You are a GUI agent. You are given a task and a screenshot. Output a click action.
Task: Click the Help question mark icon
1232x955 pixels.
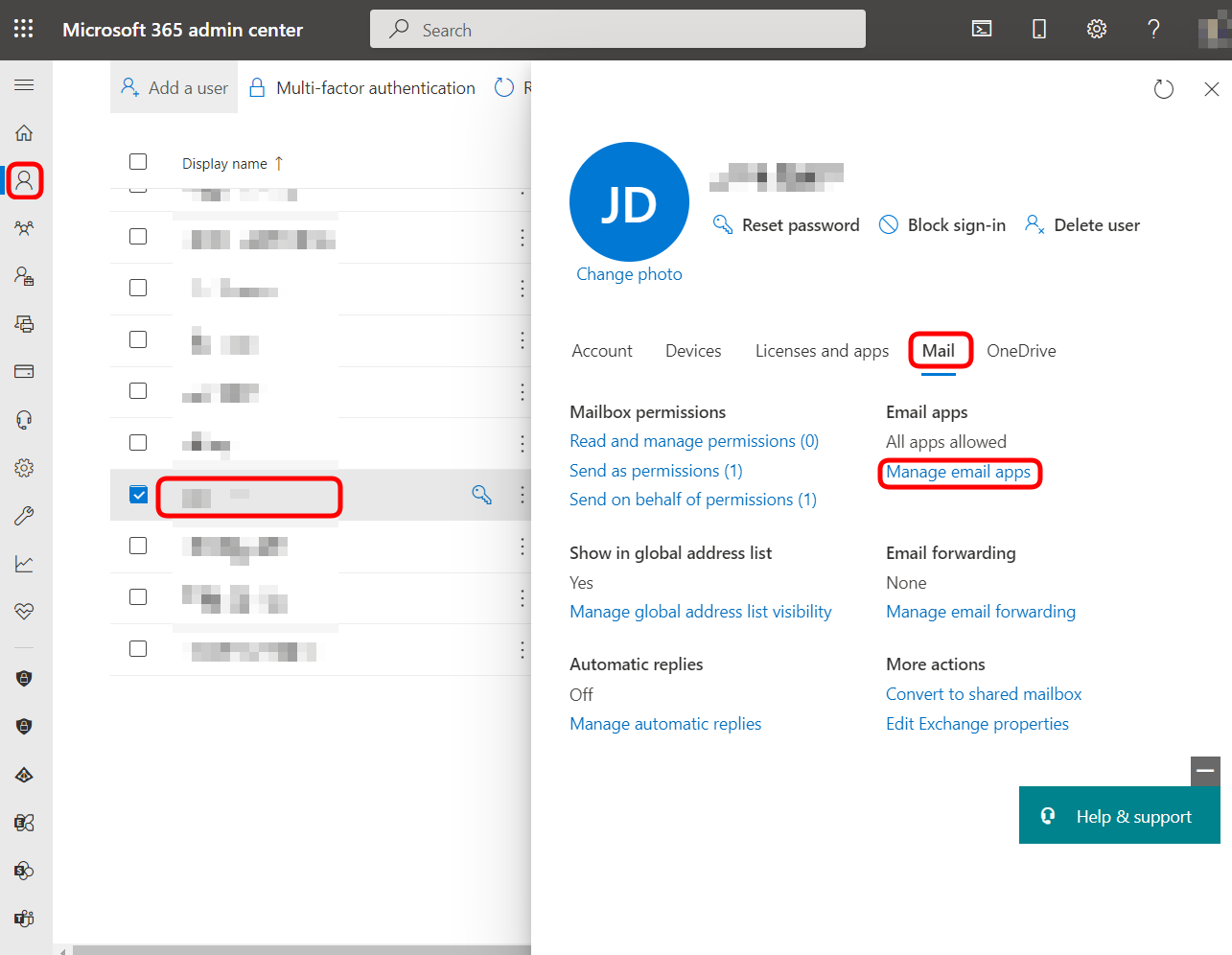point(1153,29)
